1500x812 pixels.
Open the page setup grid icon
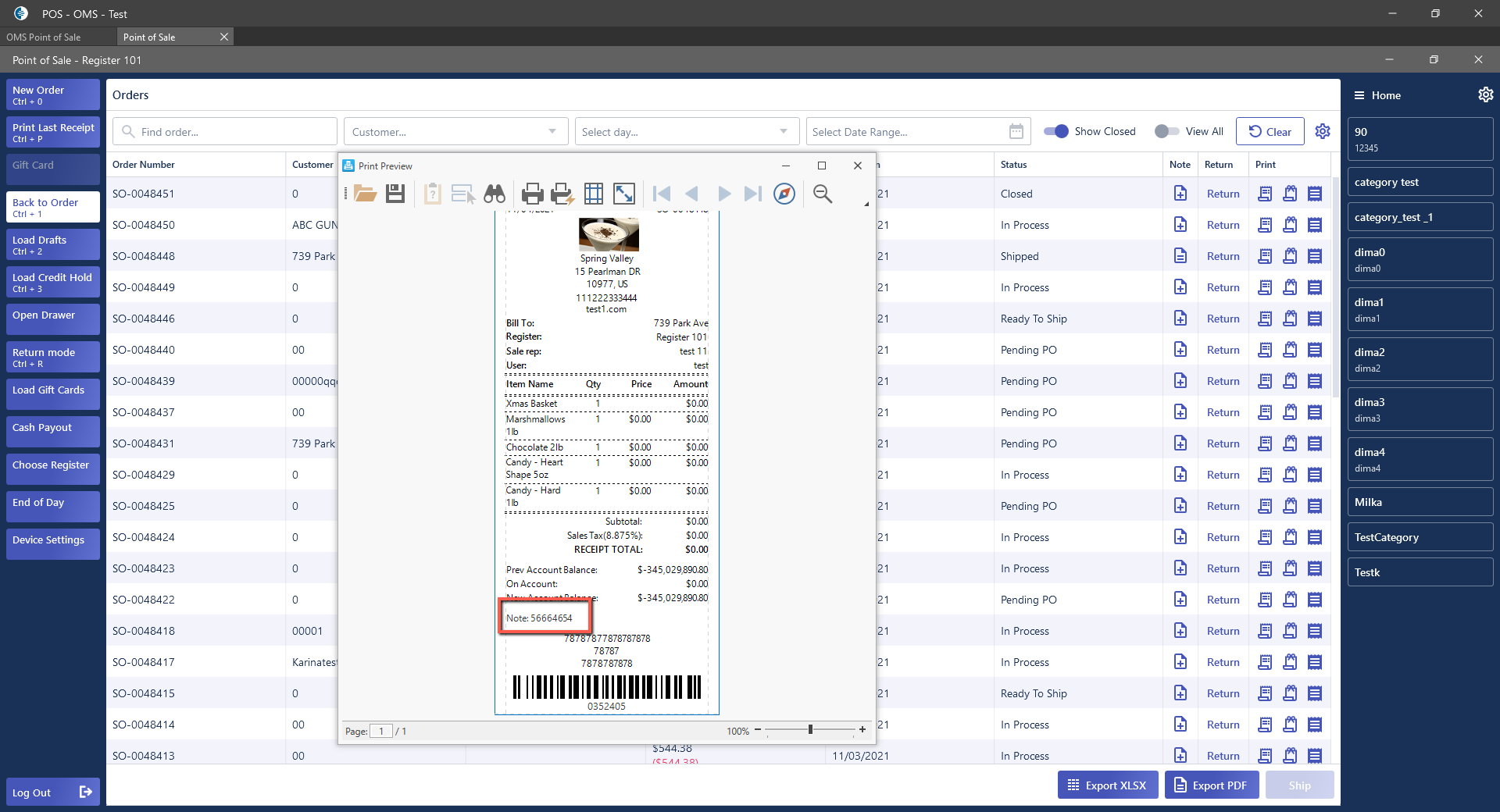click(x=594, y=194)
